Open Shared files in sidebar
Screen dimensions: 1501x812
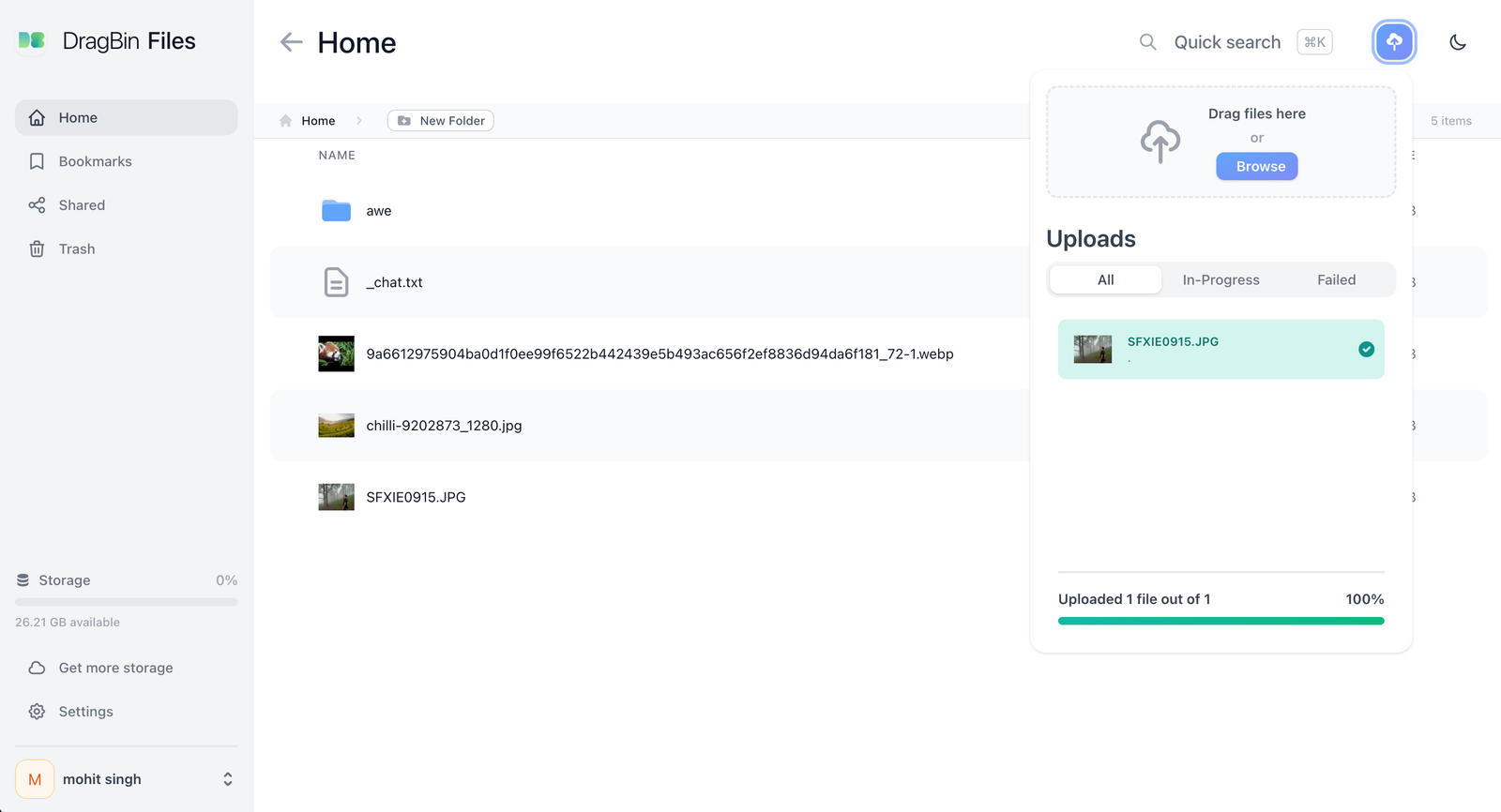coord(82,205)
